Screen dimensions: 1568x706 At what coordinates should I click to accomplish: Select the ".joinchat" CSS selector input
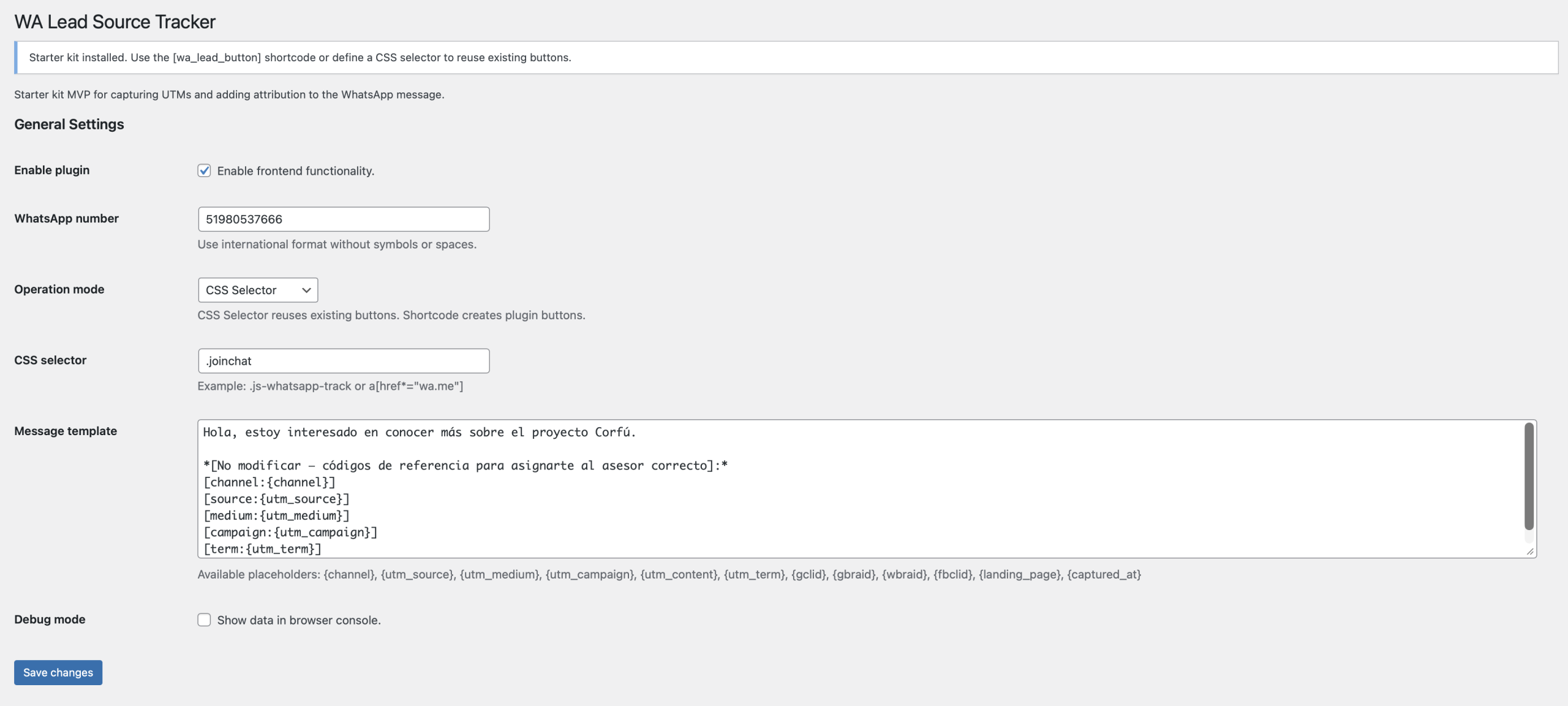point(343,361)
